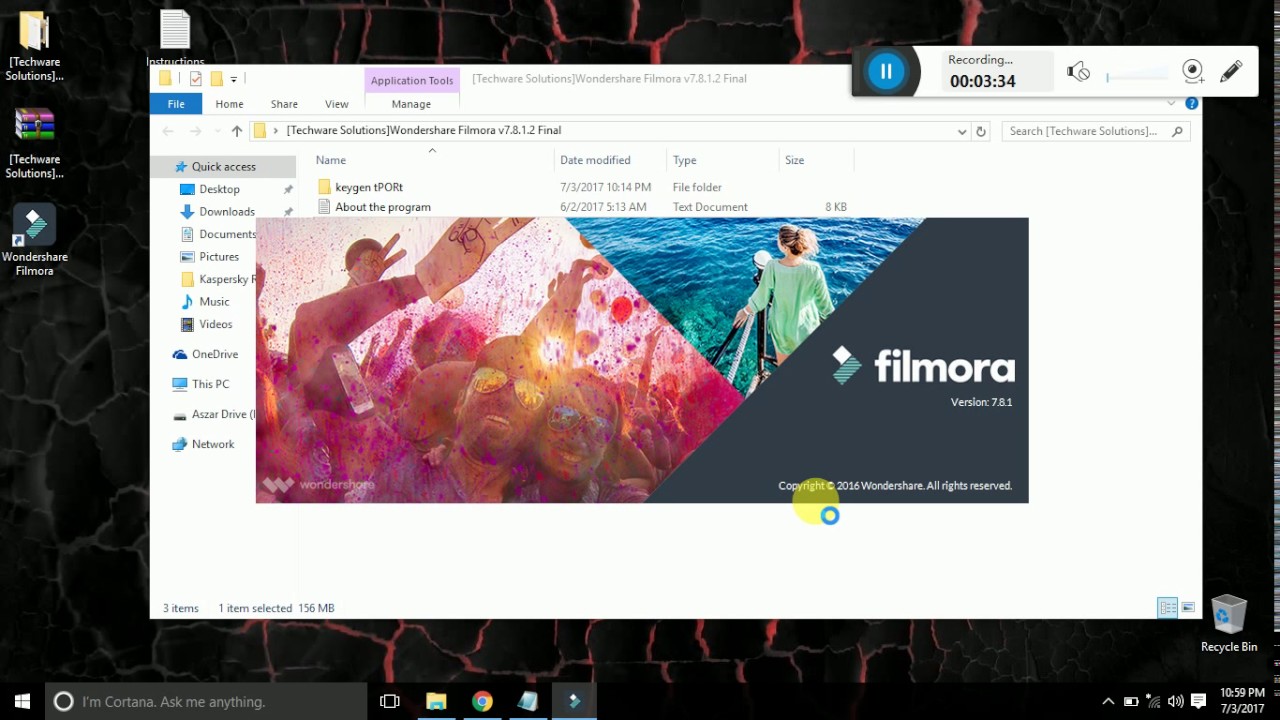The image size is (1280, 720).
Task: Adjust the recorder volume slider
Action: [x=1137, y=76]
